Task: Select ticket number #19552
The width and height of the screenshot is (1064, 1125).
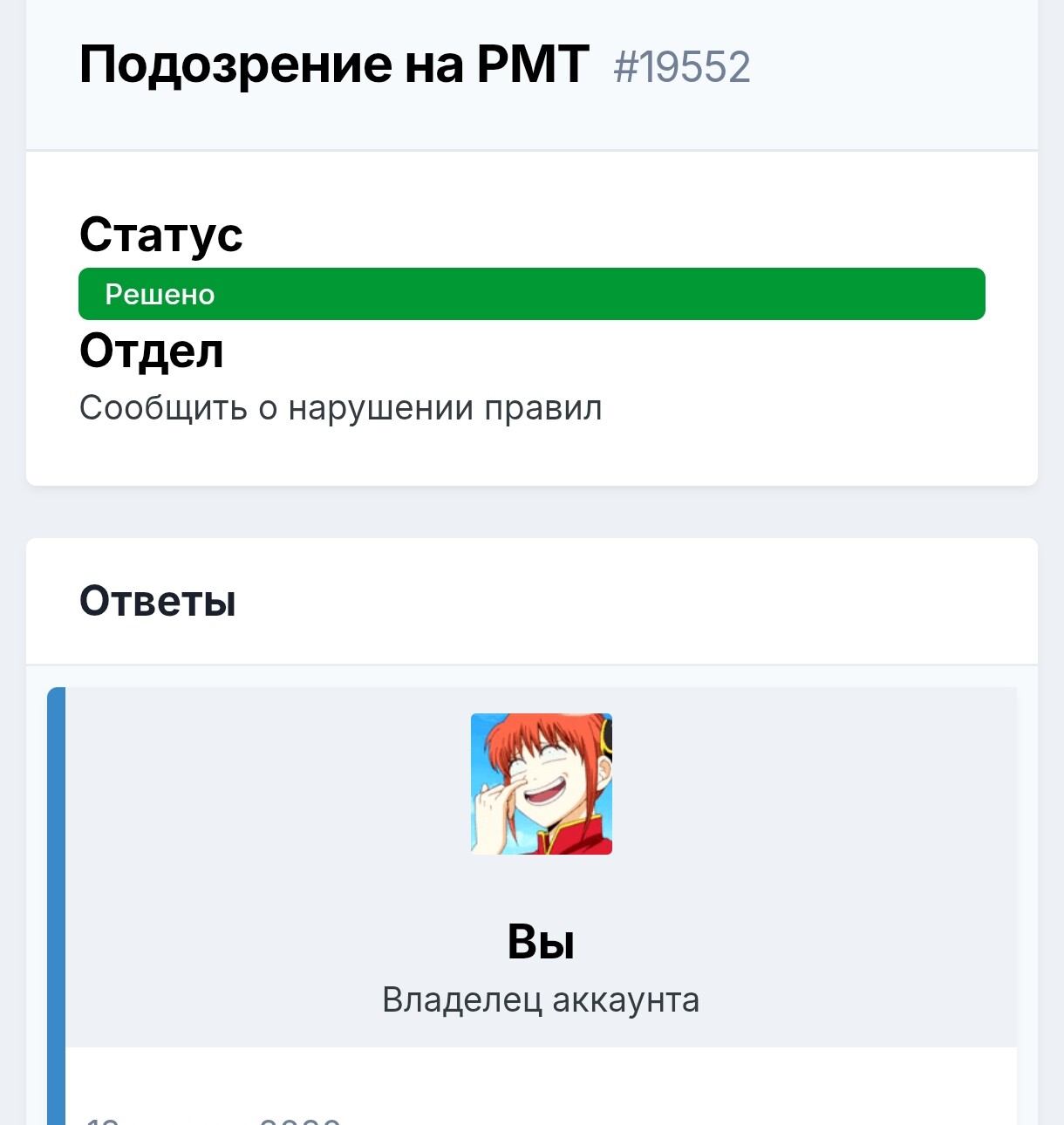Action: [x=681, y=67]
